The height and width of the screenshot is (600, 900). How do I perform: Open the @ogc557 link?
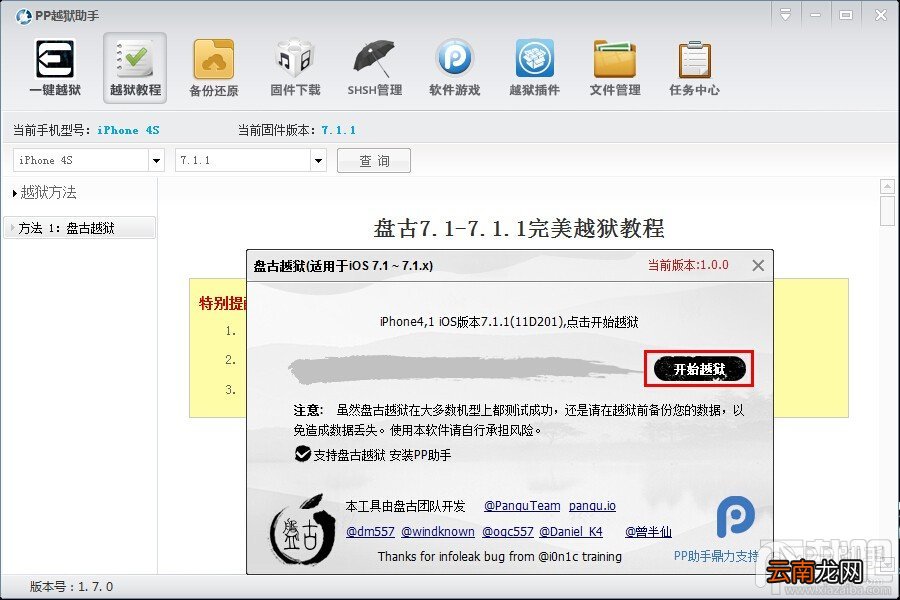pyautogui.click(x=508, y=532)
